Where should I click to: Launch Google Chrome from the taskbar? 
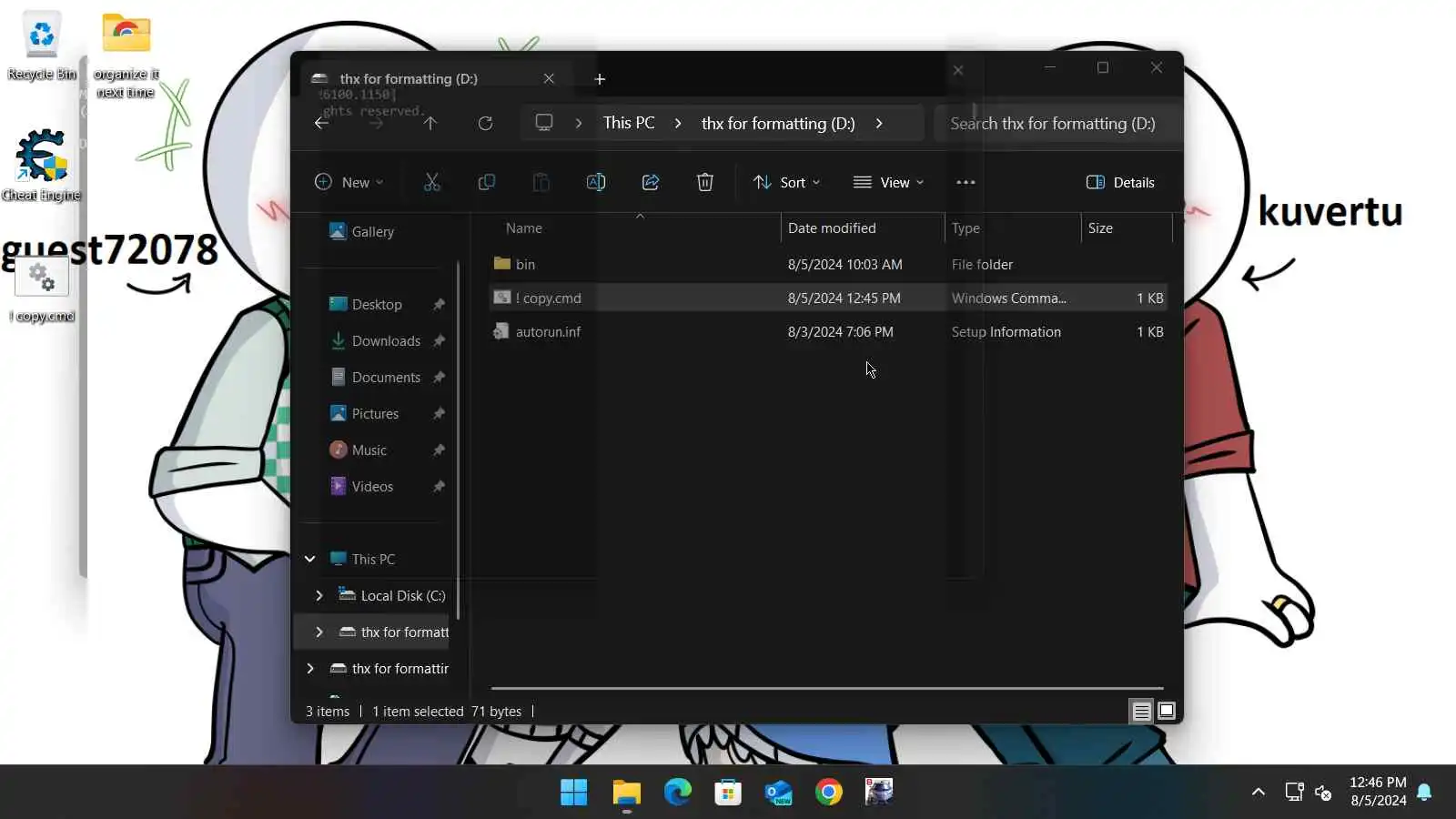coord(829,793)
